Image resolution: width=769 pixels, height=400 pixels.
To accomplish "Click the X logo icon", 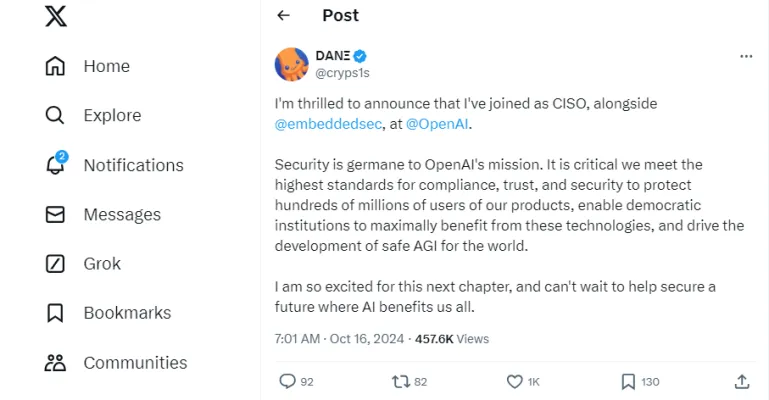I will pos(56,17).
